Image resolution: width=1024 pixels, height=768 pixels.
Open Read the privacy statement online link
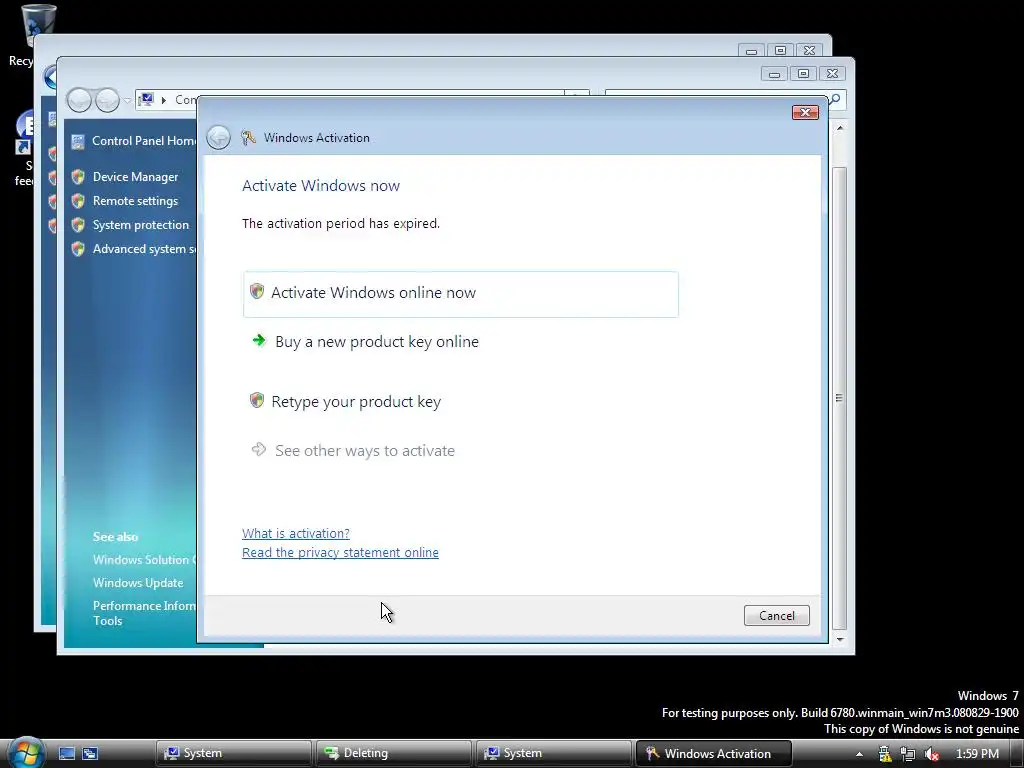[x=340, y=552]
